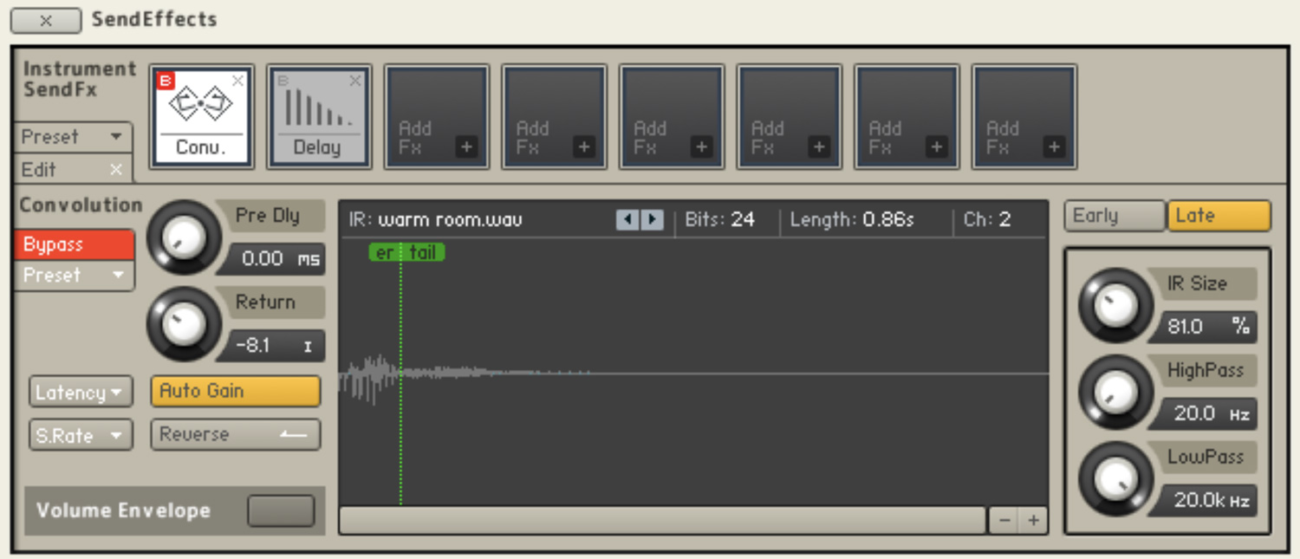Enable the Volume Envelope switch
This screenshot has height=559, width=1300.
(x=280, y=511)
